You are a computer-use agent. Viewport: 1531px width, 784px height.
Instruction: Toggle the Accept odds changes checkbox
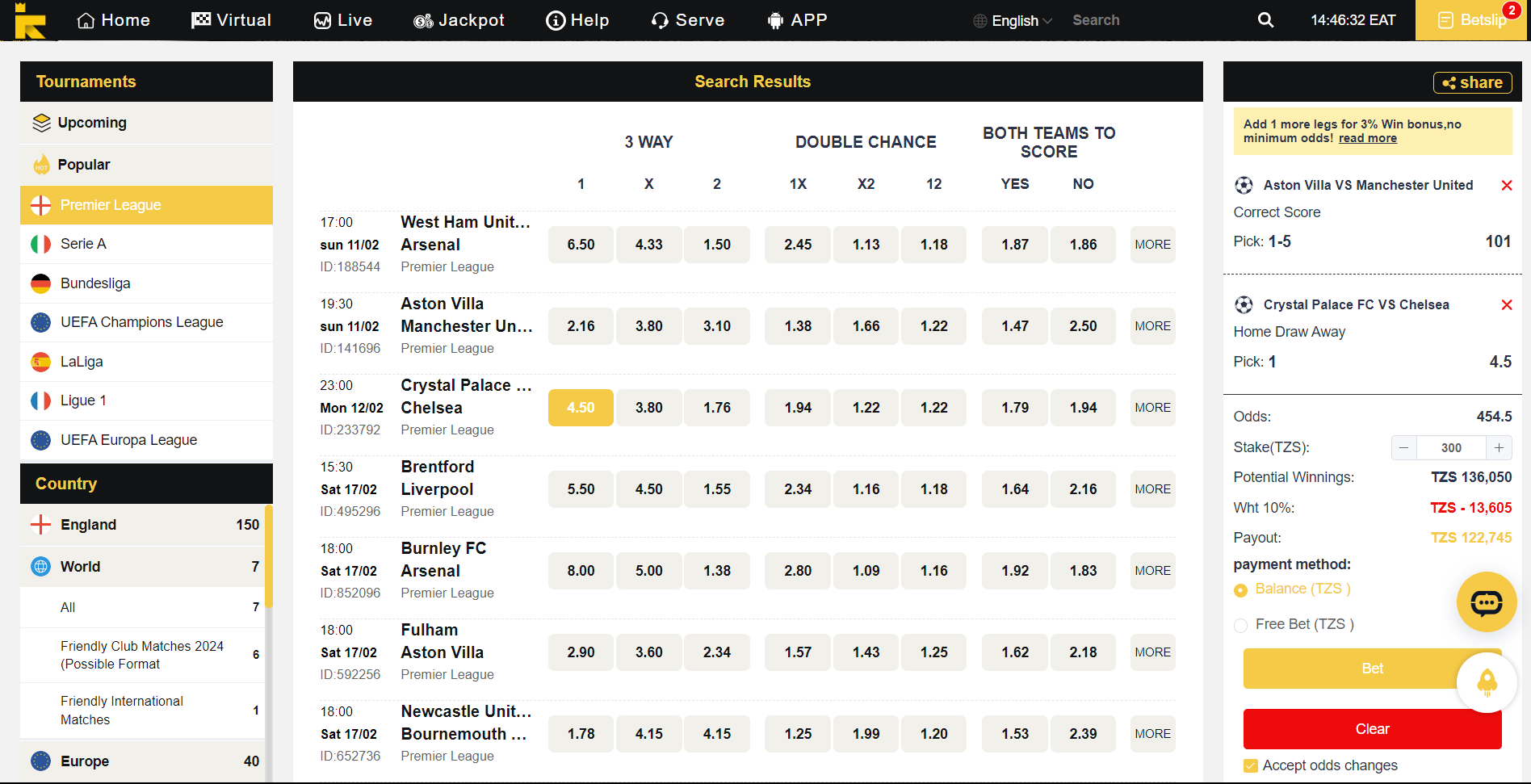(1251, 766)
